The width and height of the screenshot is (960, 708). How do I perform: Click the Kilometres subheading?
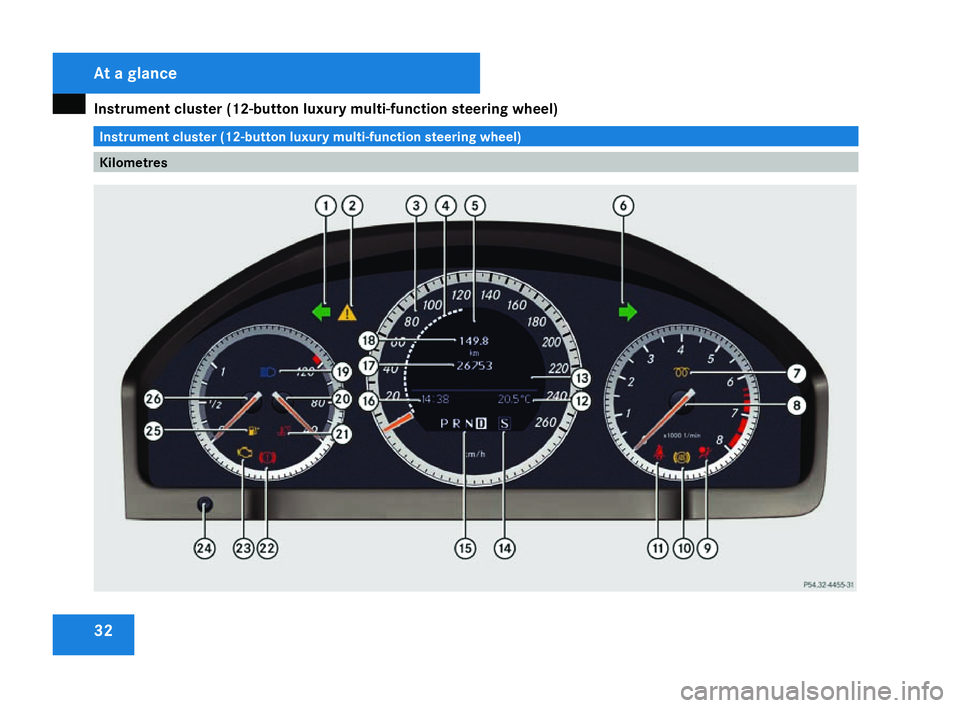pos(133,162)
